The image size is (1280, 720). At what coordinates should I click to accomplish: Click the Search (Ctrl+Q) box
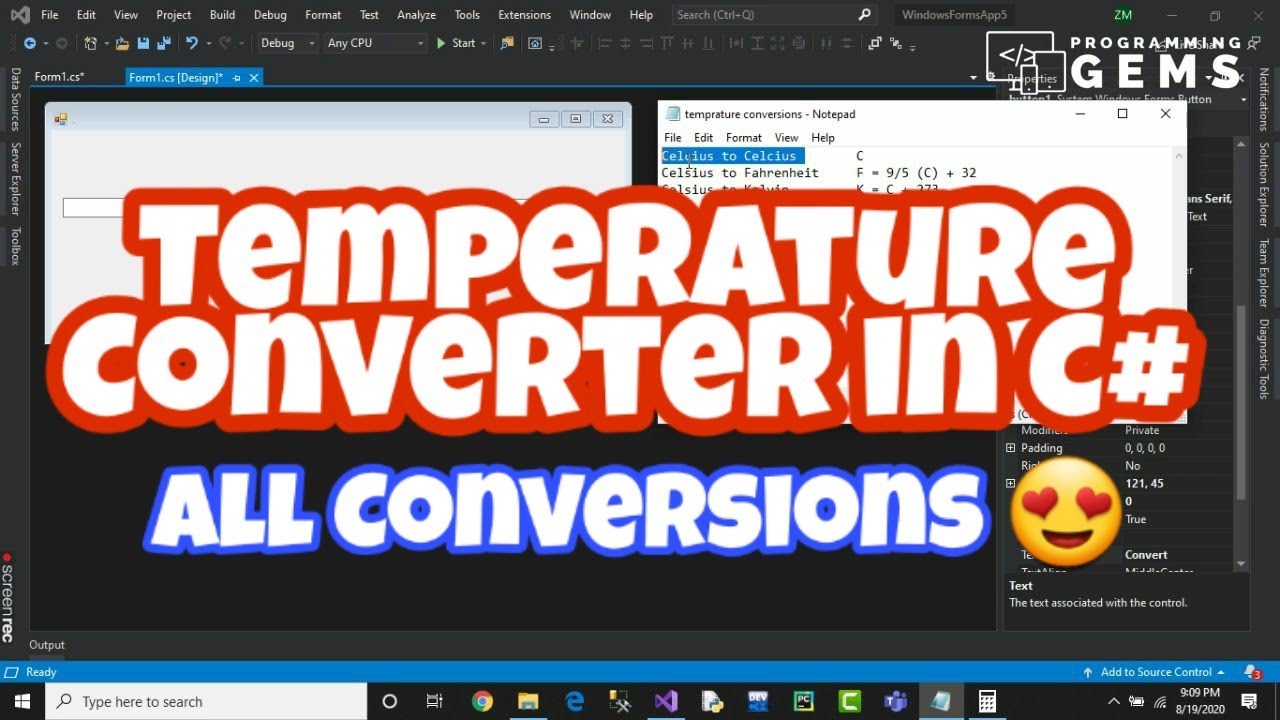(x=774, y=15)
